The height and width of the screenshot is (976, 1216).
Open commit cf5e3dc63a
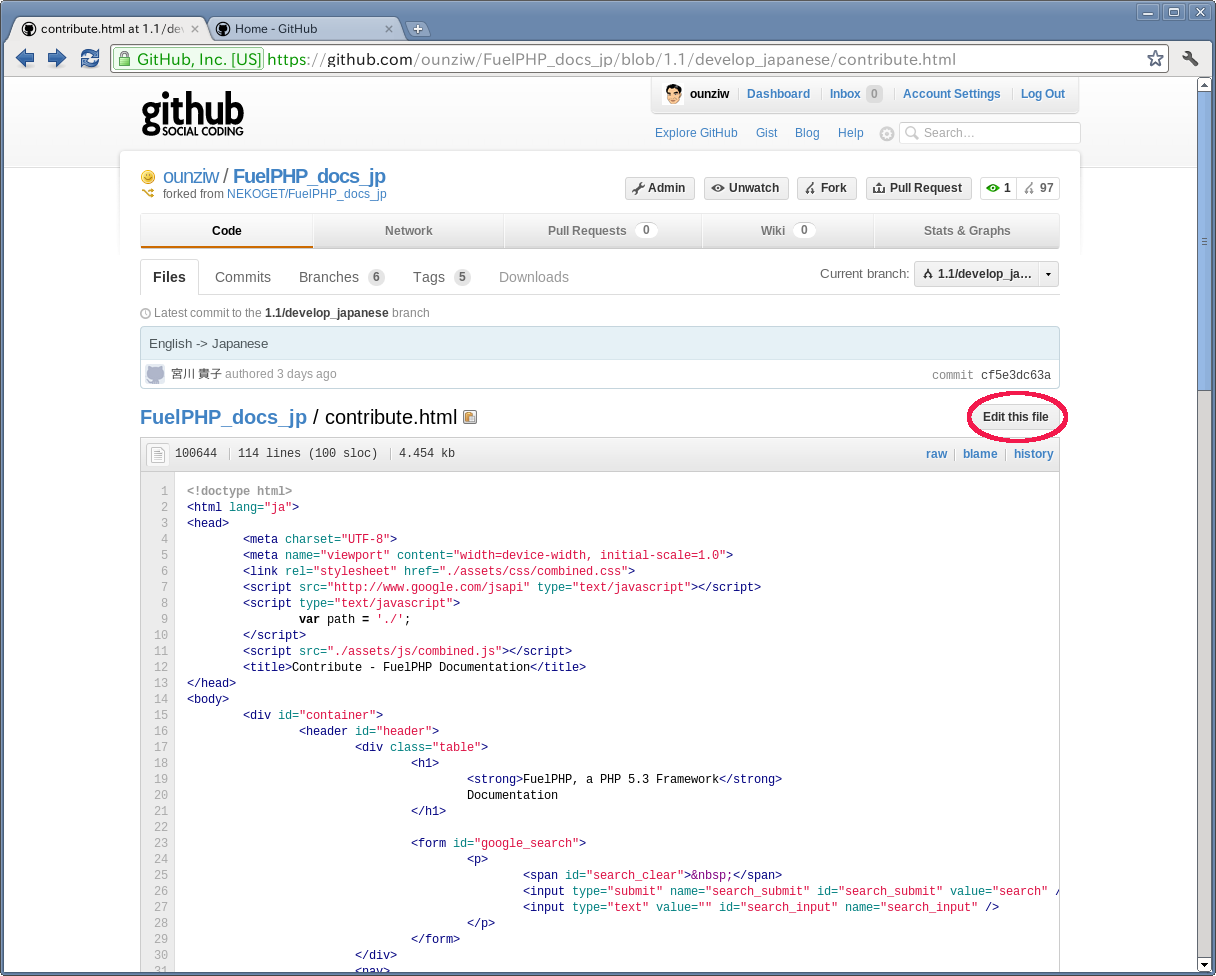[x=1016, y=375]
